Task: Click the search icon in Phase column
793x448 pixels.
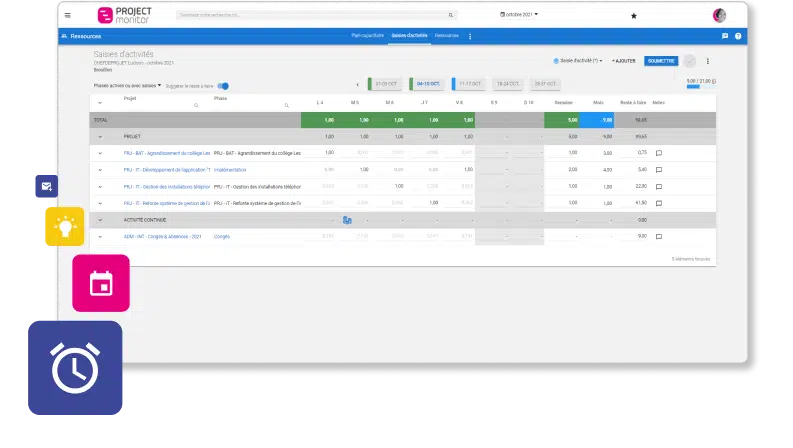Action: (x=286, y=105)
